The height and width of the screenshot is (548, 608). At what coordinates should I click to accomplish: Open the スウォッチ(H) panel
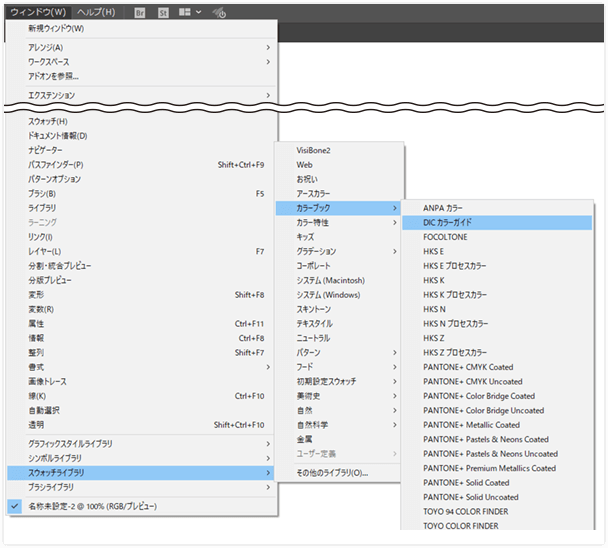coord(142,121)
